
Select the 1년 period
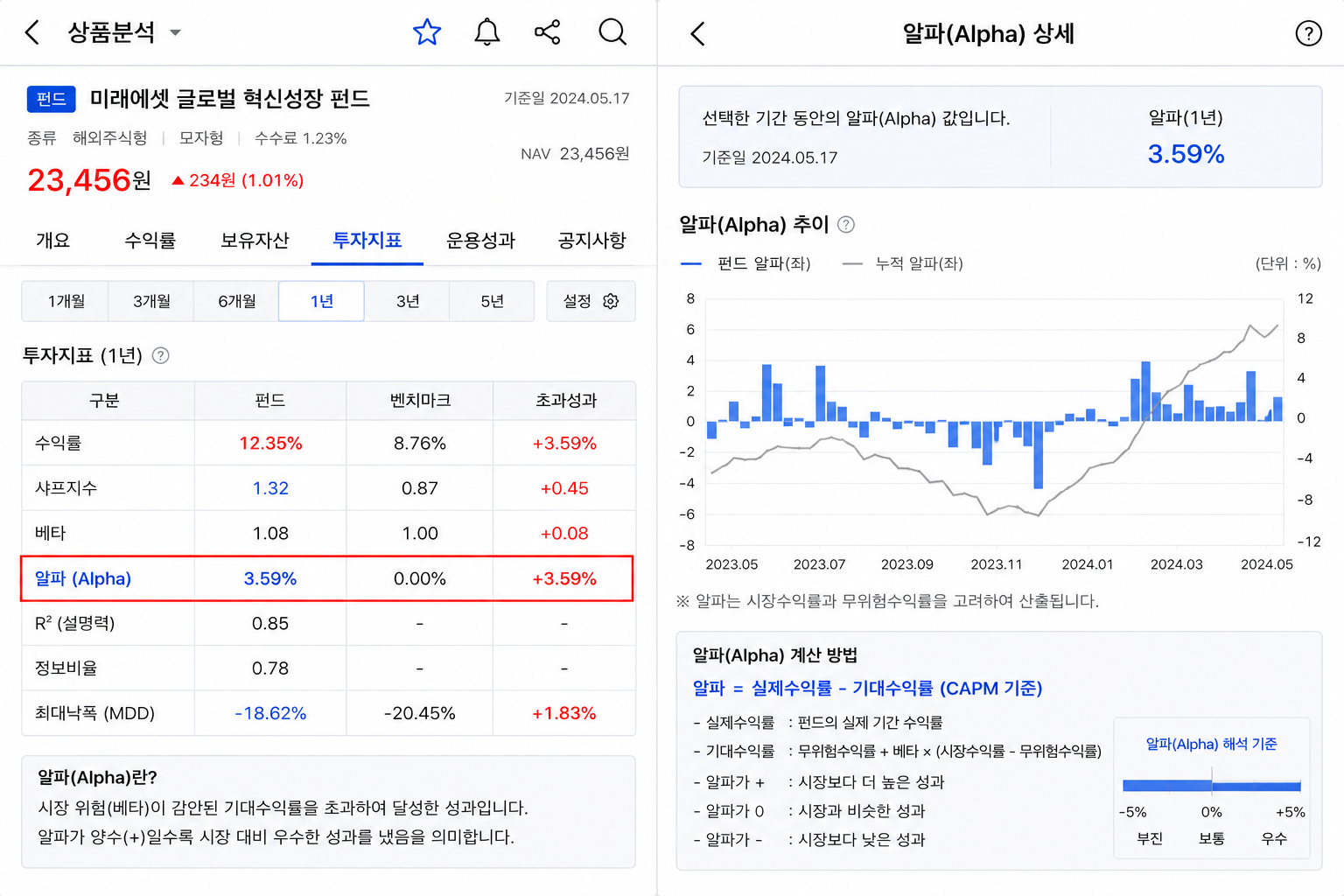click(x=321, y=301)
